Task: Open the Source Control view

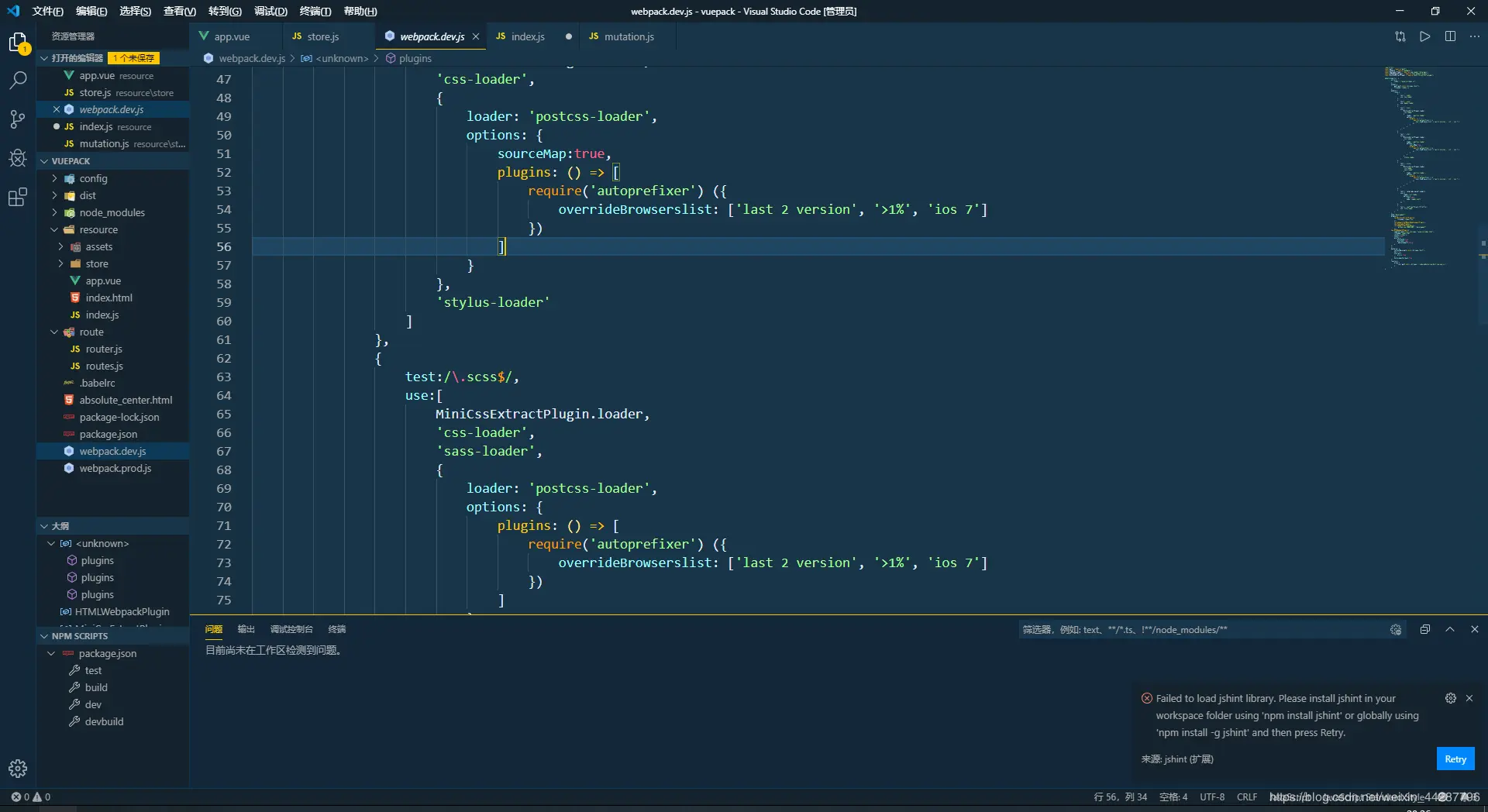Action: click(18, 119)
